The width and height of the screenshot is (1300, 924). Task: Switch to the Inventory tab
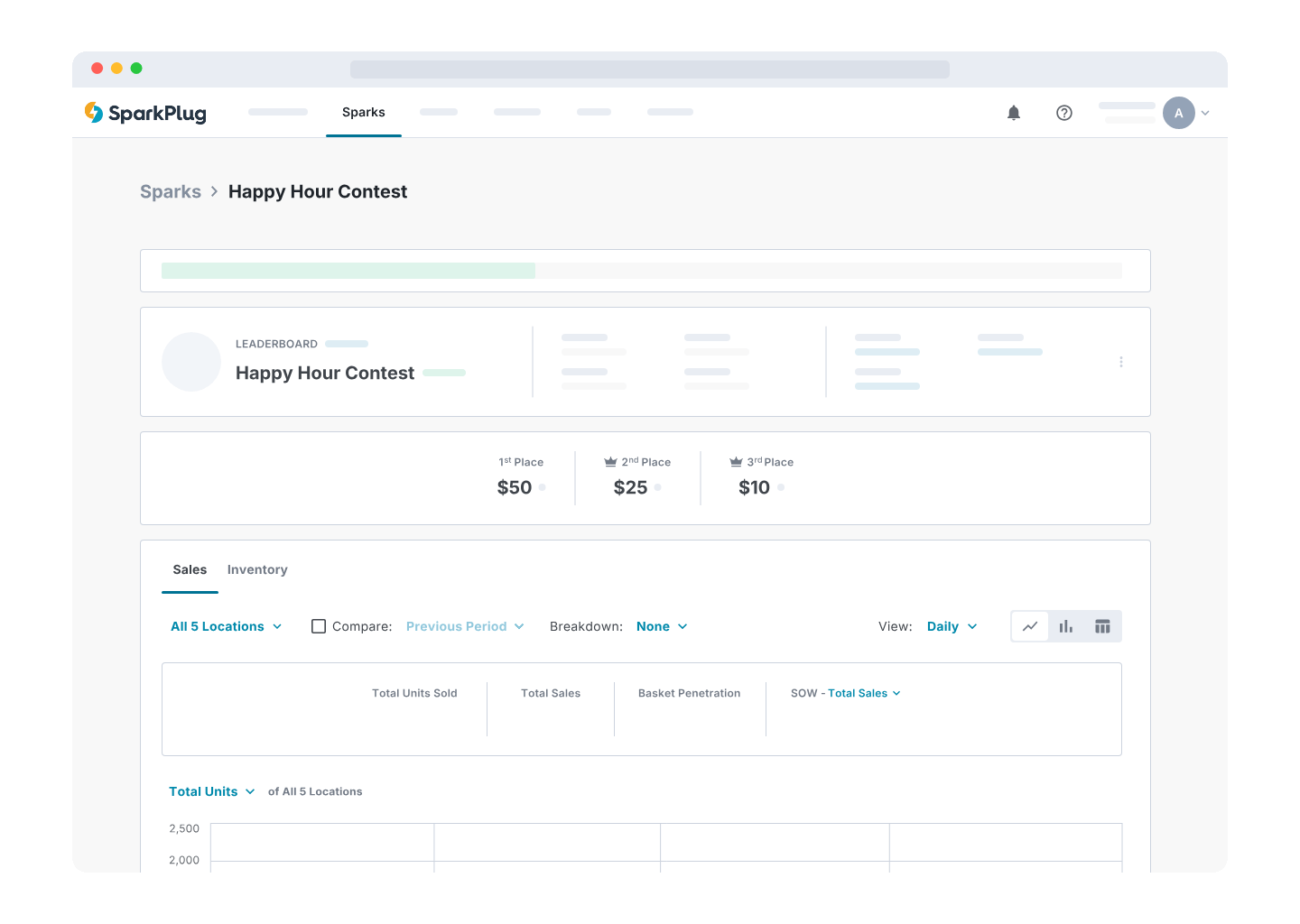pos(257,569)
